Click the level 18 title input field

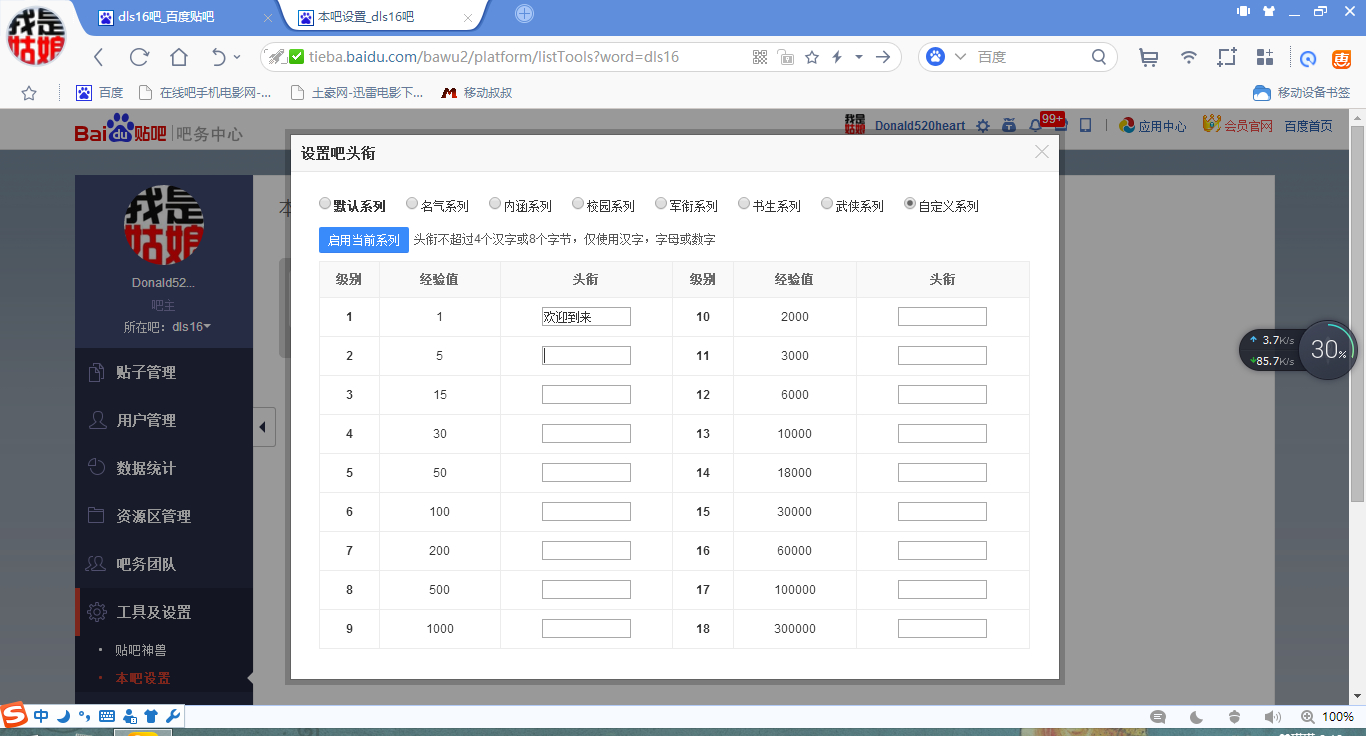pos(942,629)
